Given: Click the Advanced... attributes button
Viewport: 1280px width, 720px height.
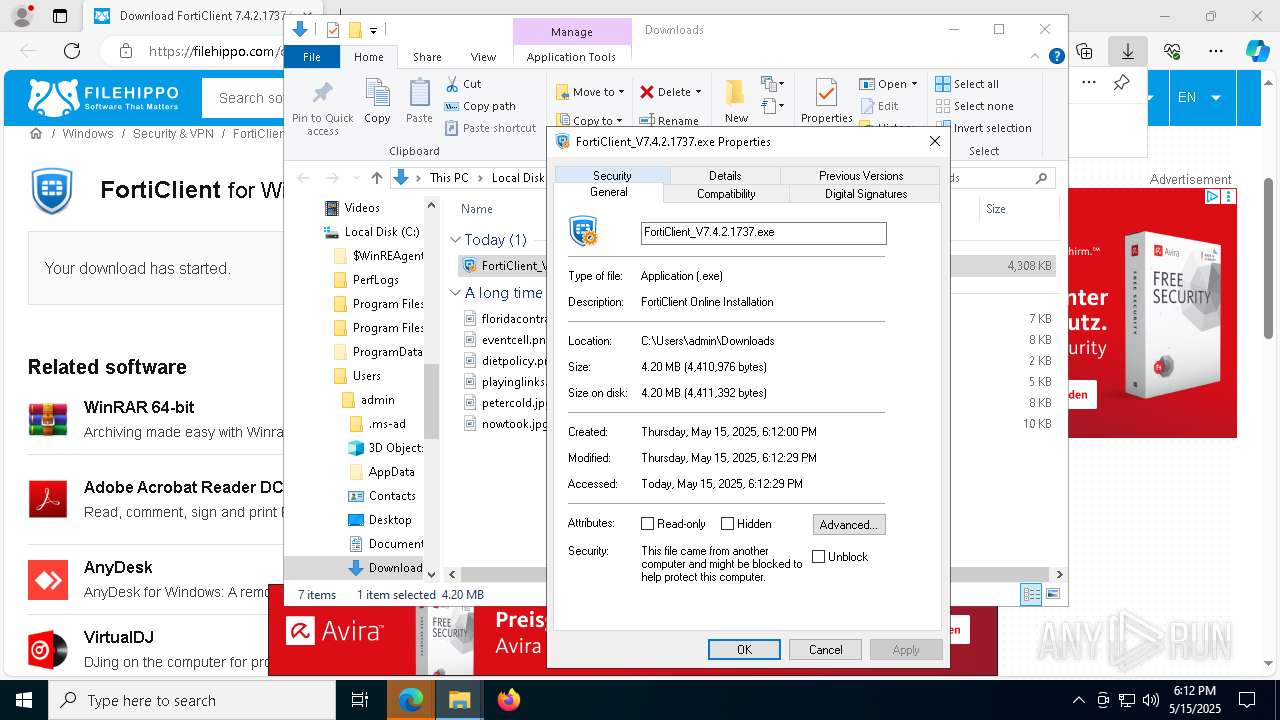Looking at the screenshot, I should pyautogui.click(x=848, y=525).
